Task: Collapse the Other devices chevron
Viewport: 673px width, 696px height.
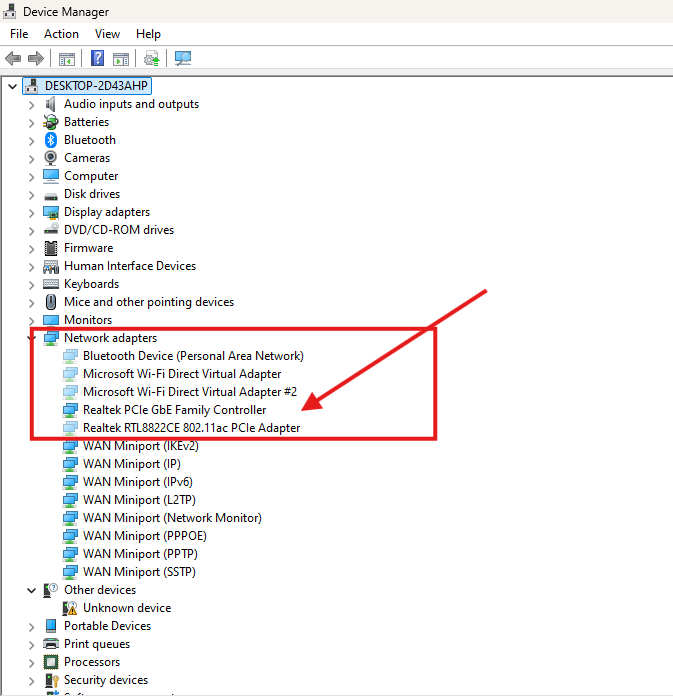Action: tap(31, 590)
